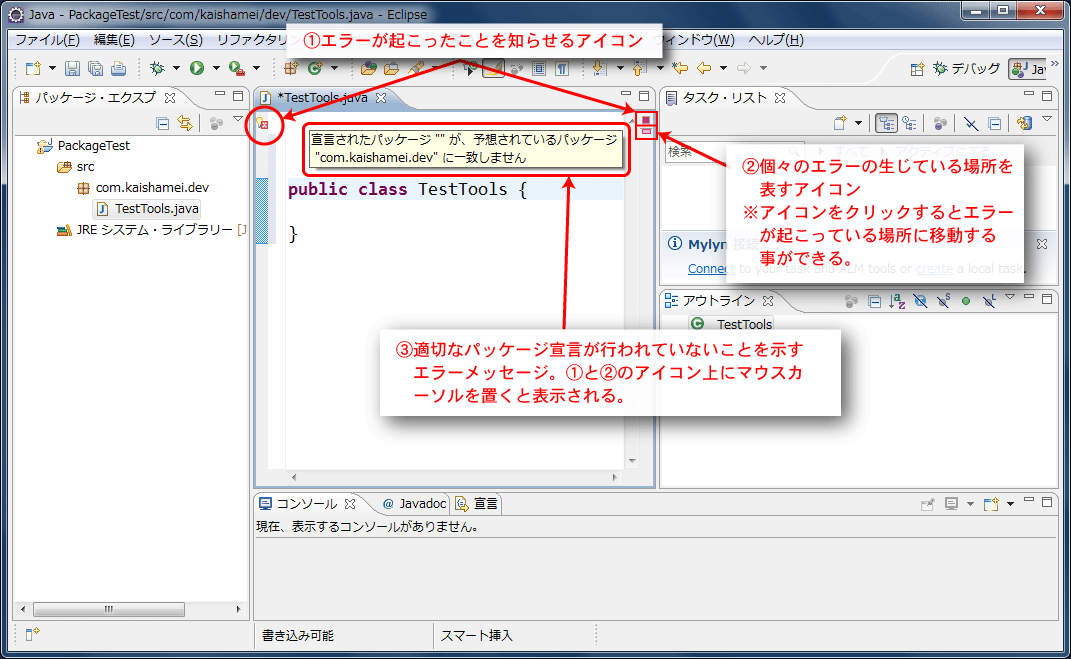
Task: Collapse all in Package Explorer
Action: (x=163, y=124)
